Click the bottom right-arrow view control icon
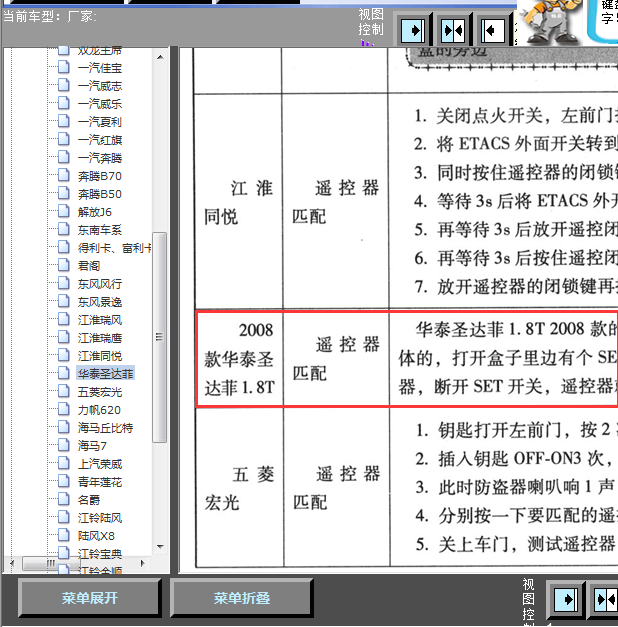The height and width of the screenshot is (627, 618). (565, 599)
